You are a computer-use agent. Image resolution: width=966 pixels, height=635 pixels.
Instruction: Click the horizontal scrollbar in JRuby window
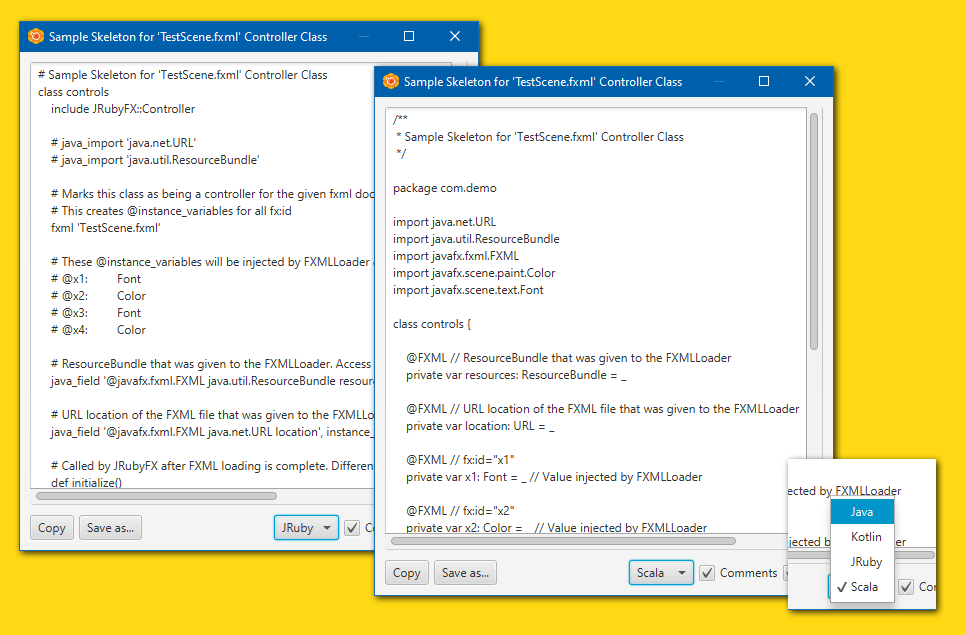tap(156, 496)
